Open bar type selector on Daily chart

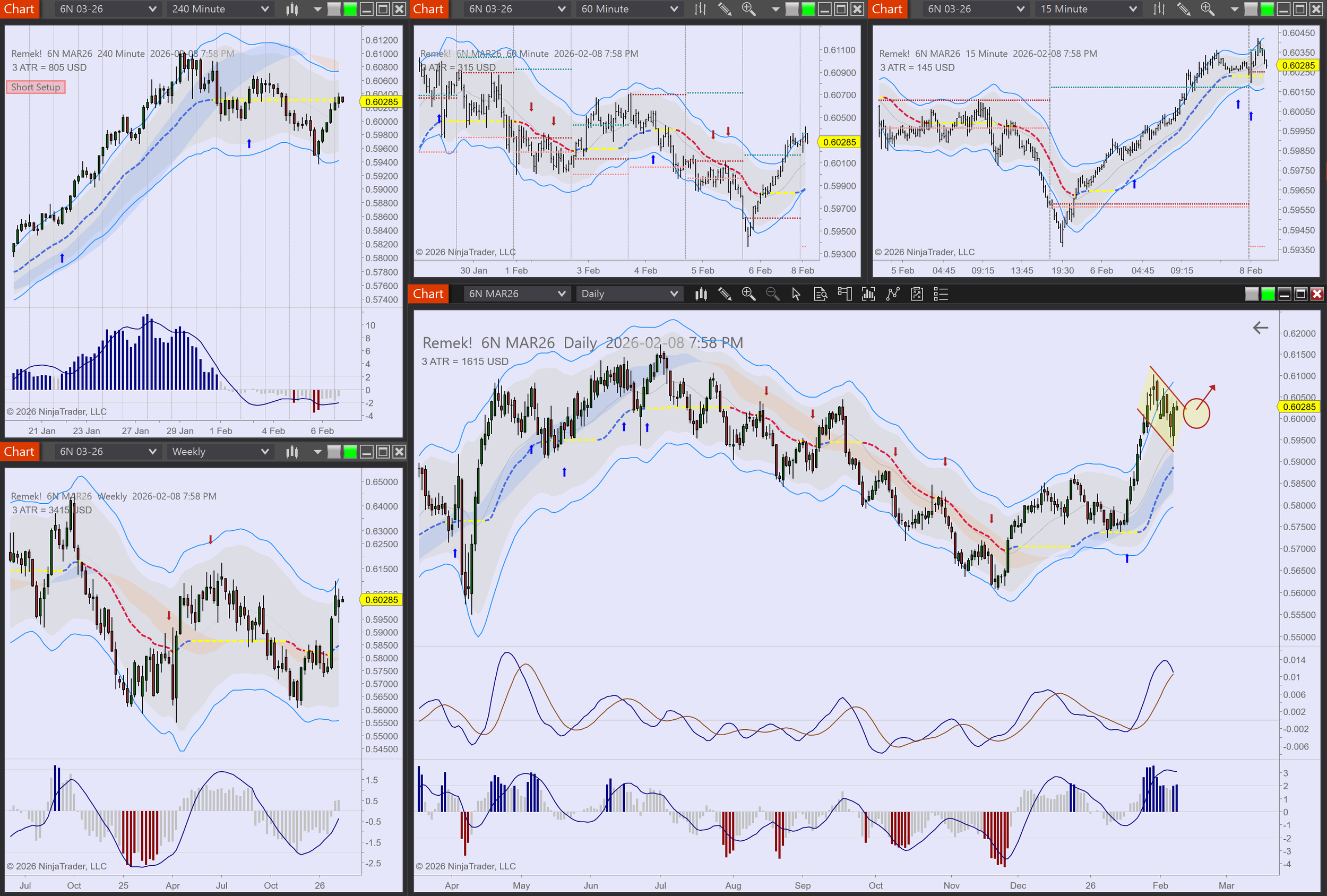point(701,294)
